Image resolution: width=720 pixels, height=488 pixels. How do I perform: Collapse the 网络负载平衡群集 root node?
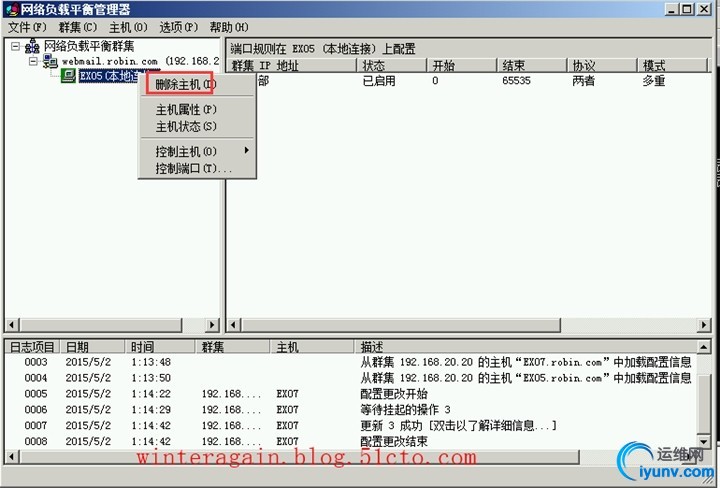coord(16,46)
